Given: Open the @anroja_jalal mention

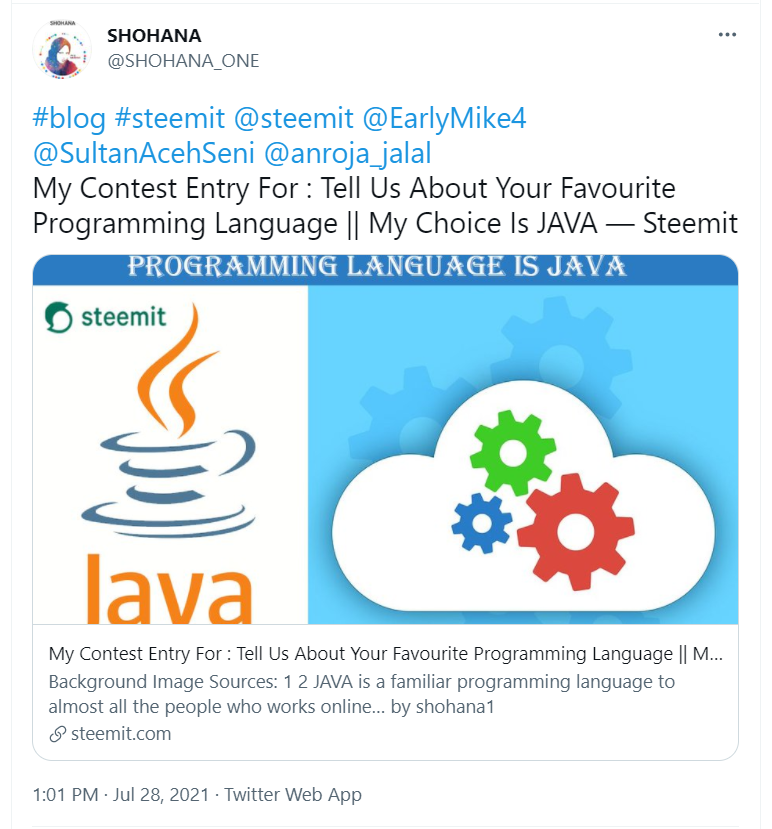Looking at the screenshot, I should point(347,153).
